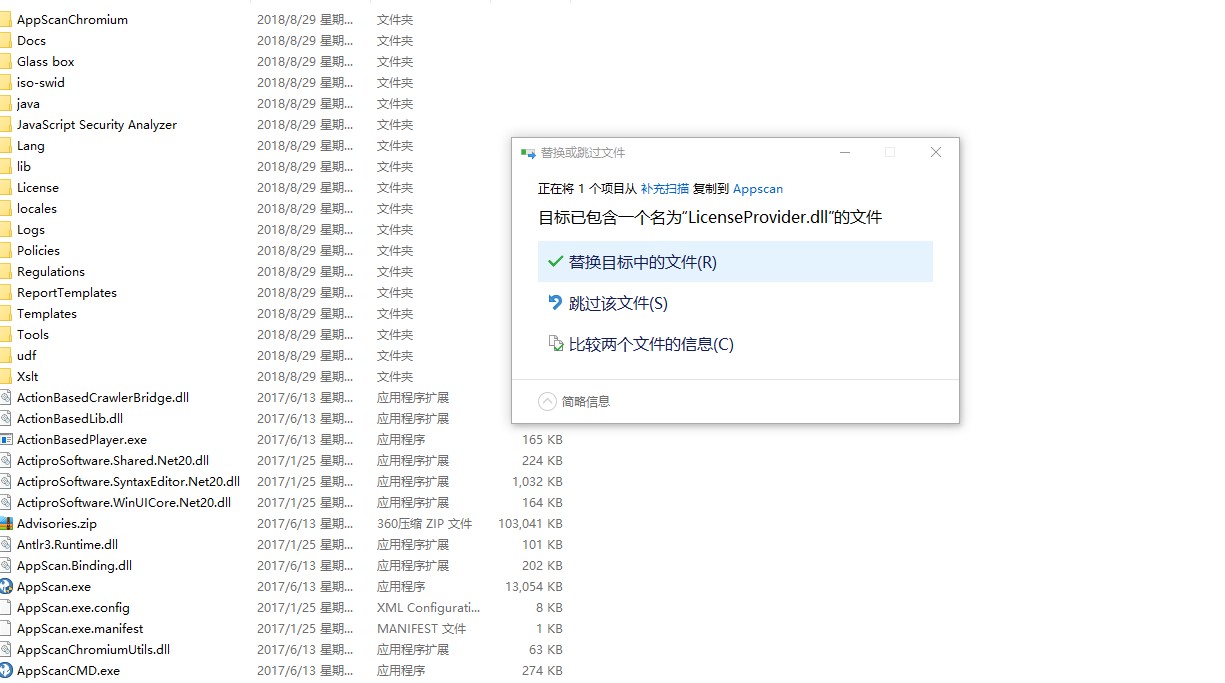Minimize the replace or skip dialog

[x=845, y=152]
